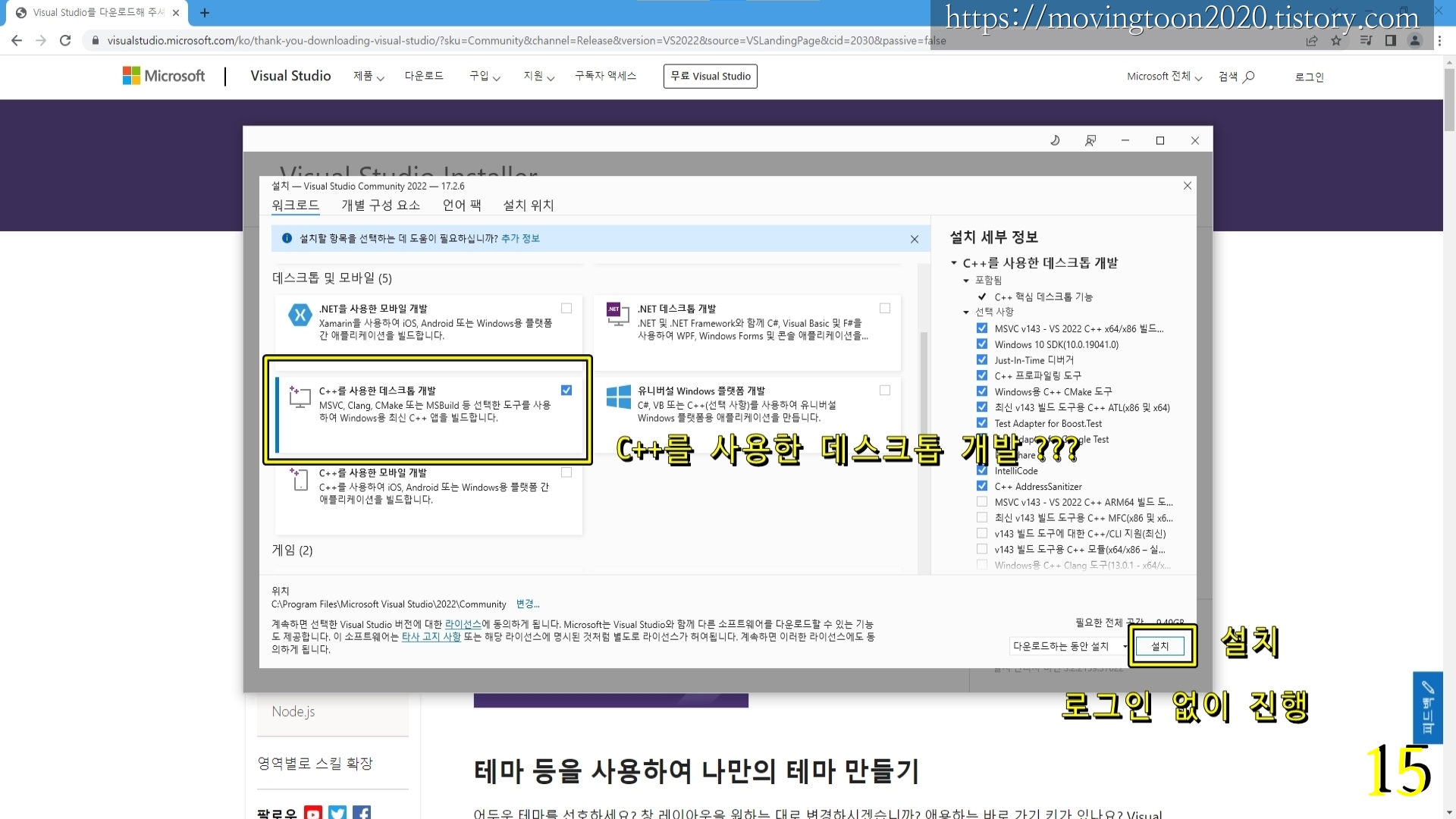The height and width of the screenshot is (819, 1456).
Task: Click the browser forward arrow
Action: pos(41,40)
